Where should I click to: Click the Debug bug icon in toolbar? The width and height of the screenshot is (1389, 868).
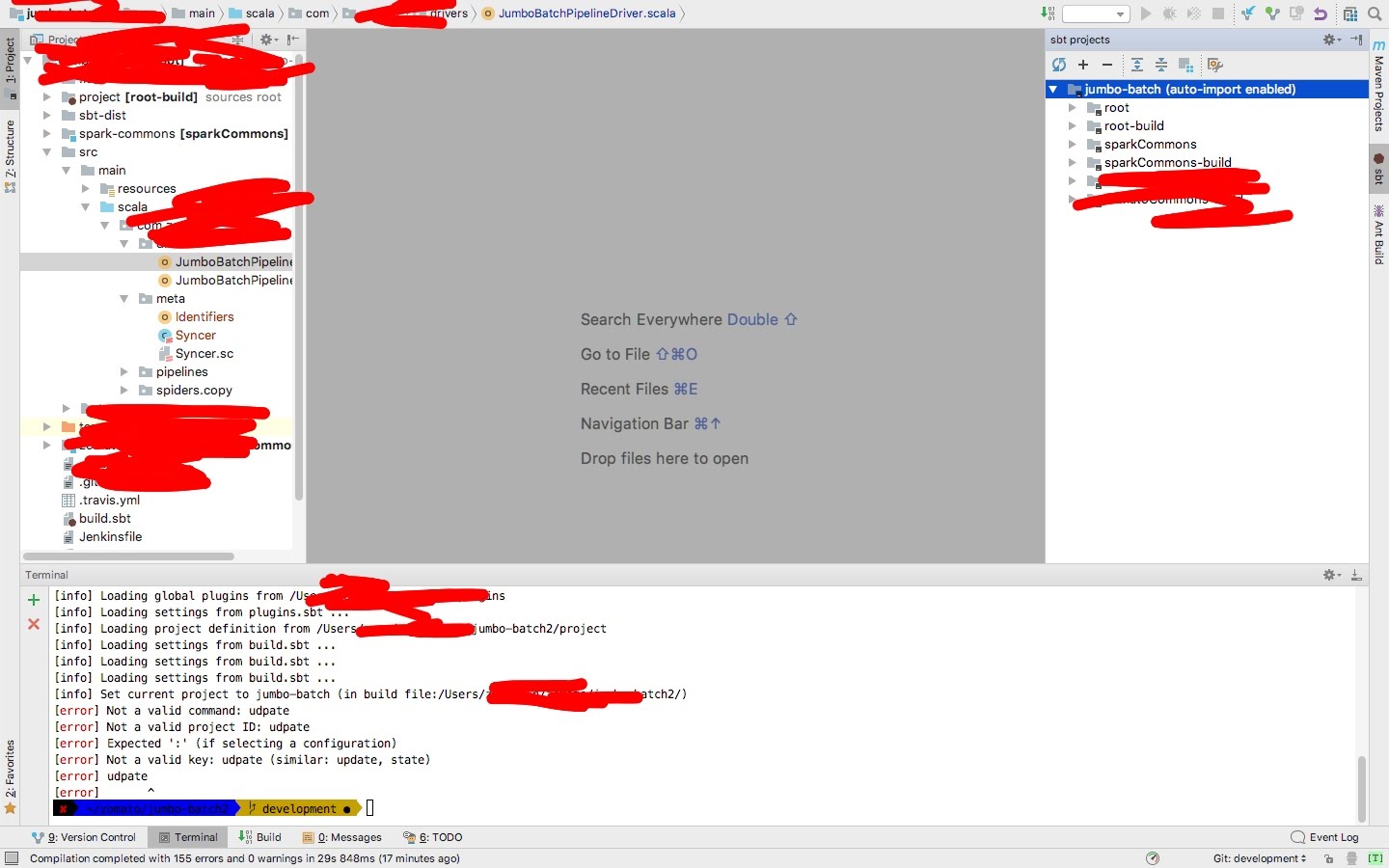pos(1170,14)
